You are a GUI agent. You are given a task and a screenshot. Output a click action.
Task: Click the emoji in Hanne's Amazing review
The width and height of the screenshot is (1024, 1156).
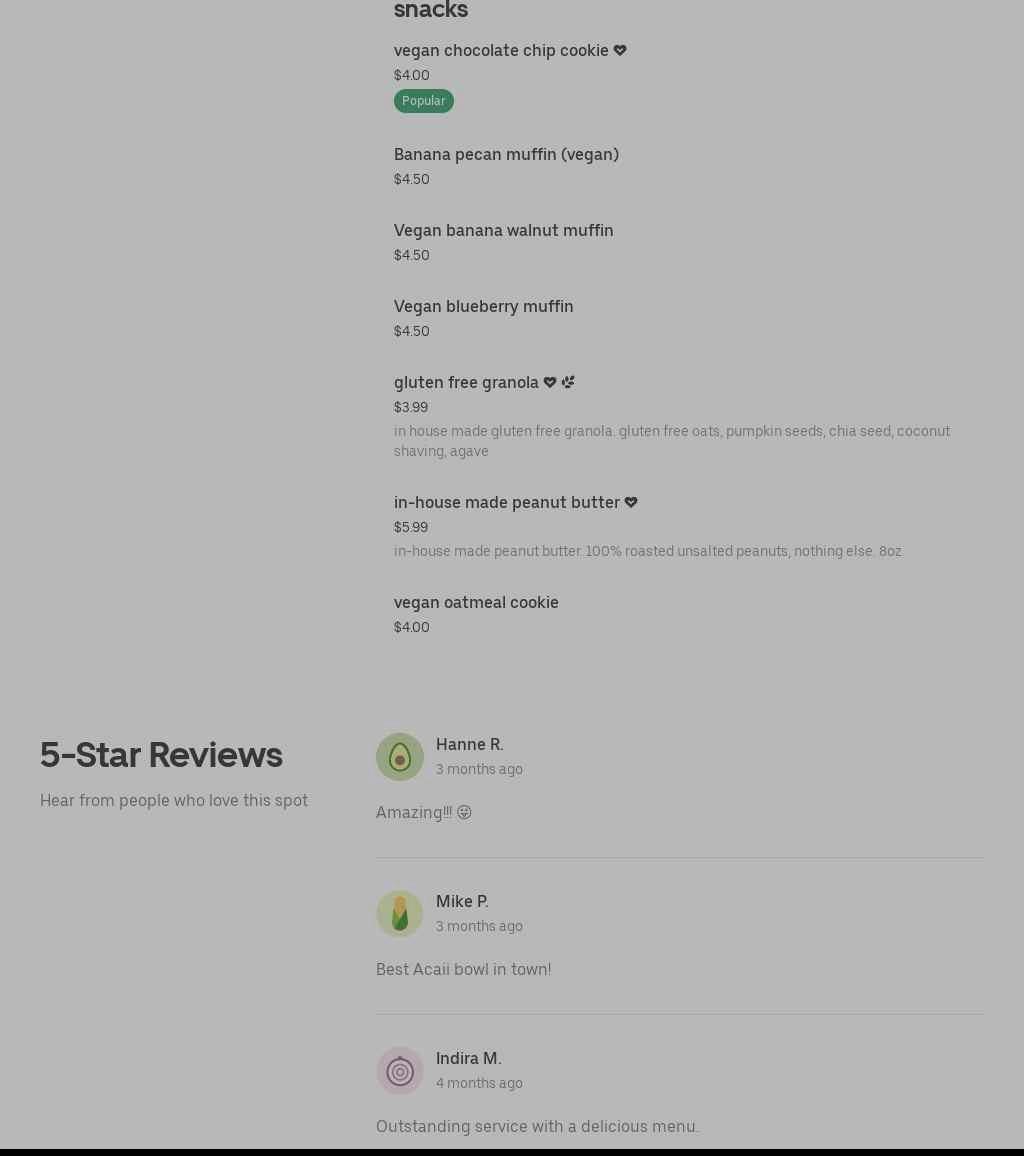pos(464,812)
